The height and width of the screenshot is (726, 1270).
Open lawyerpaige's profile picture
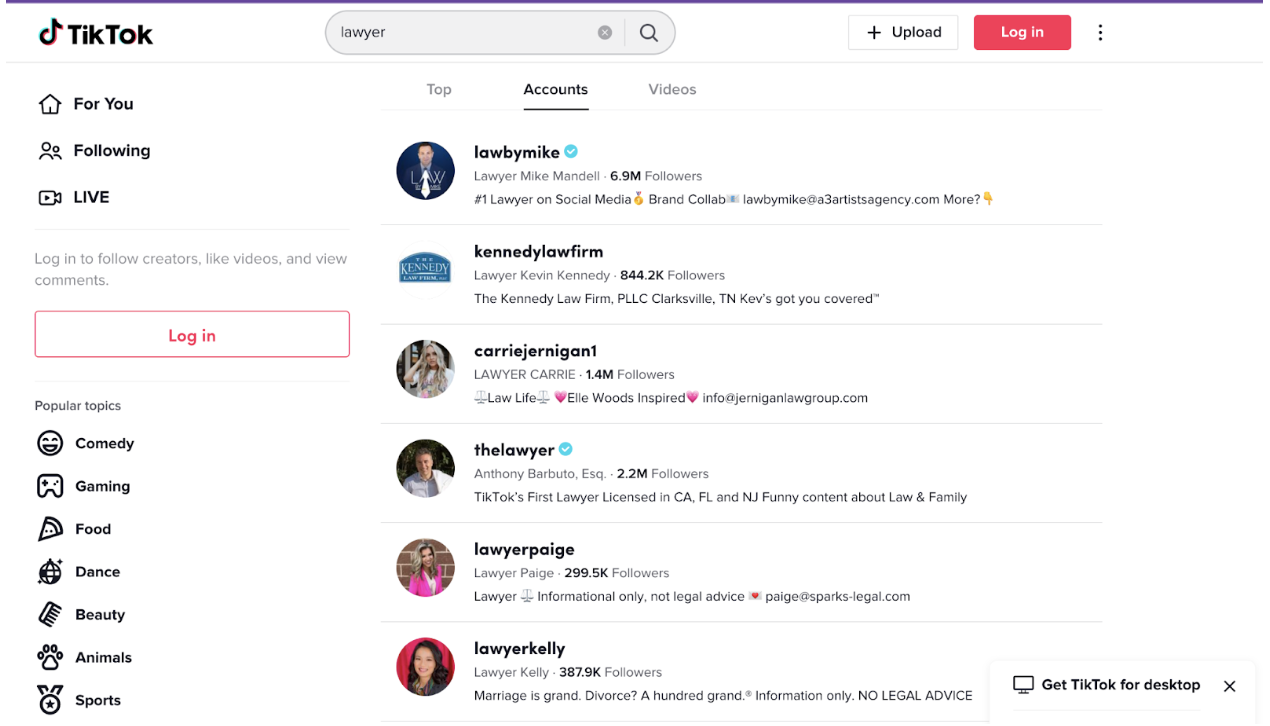[426, 568]
